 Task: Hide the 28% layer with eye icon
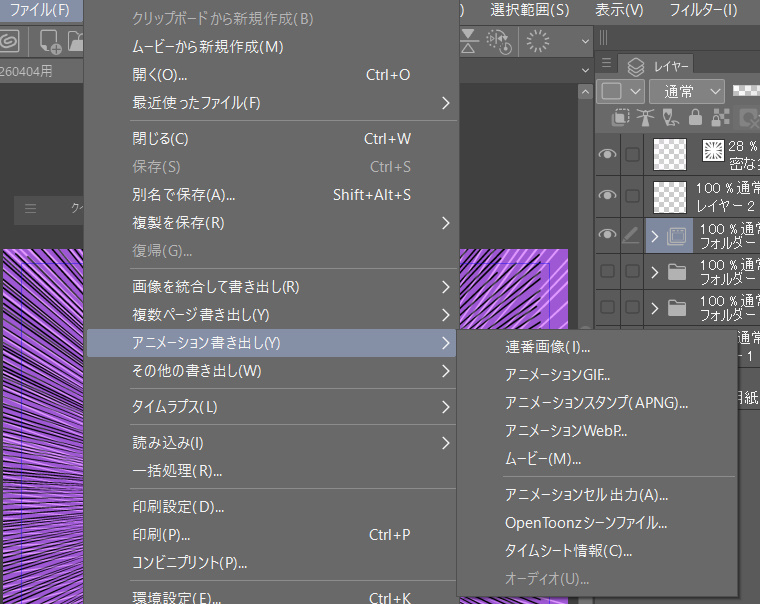(606, 154)
